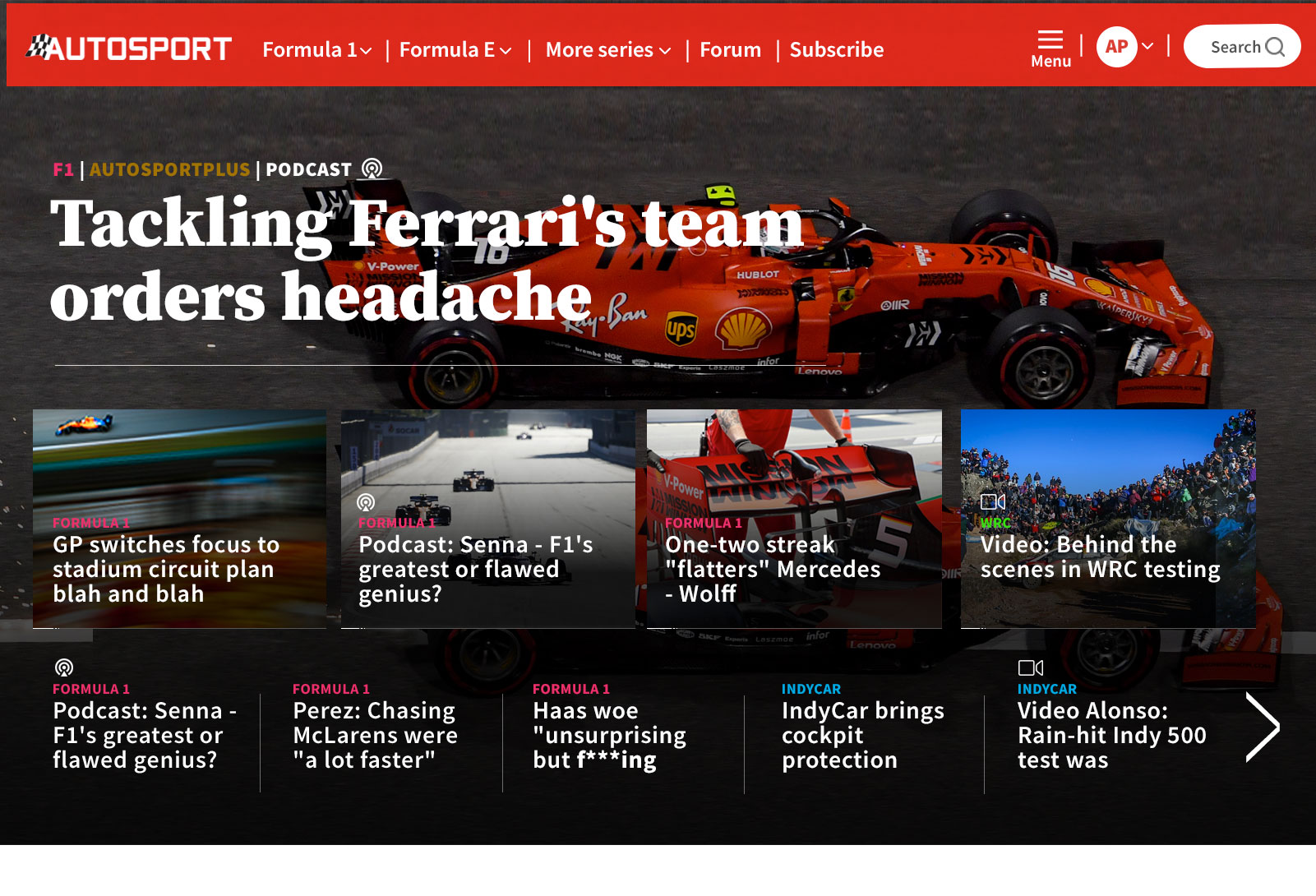
Task: Click INDYCAR tag above cockpit protection story
Action: click(x=811, y=689)
